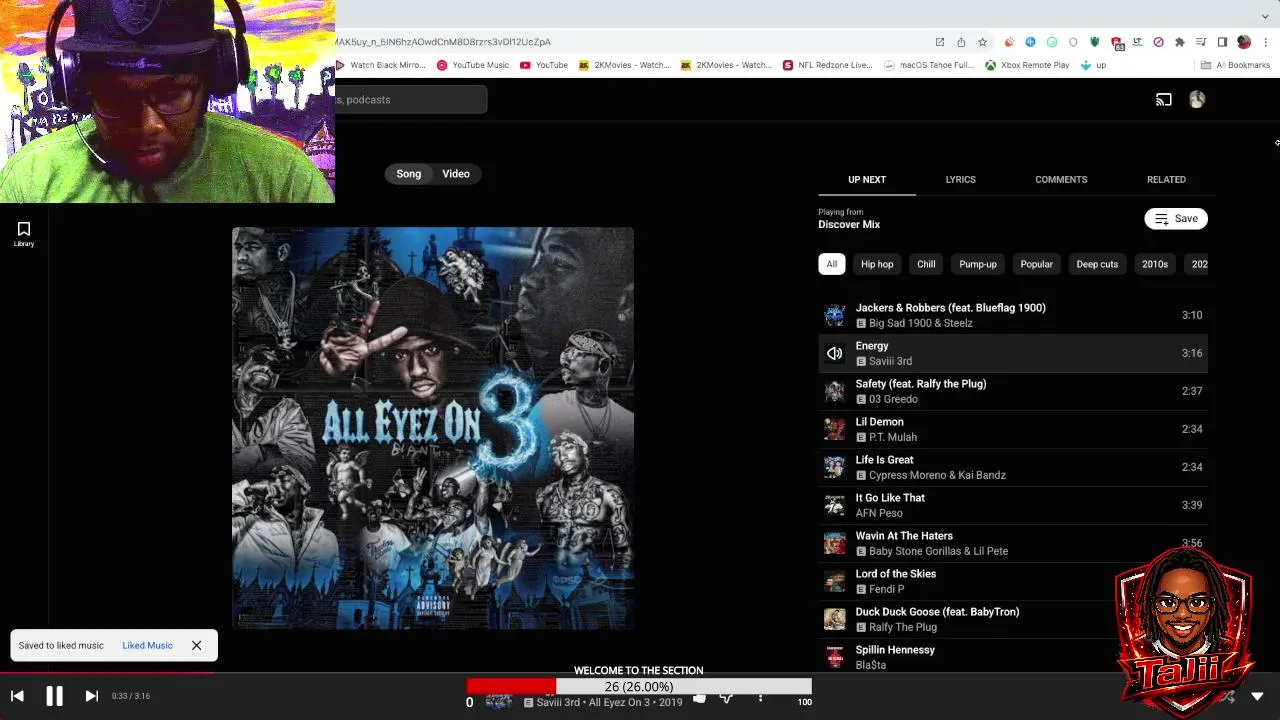1280x720 pixels.
Task: Play Safety by 03 Greedo
Action: pos(1013,391)
